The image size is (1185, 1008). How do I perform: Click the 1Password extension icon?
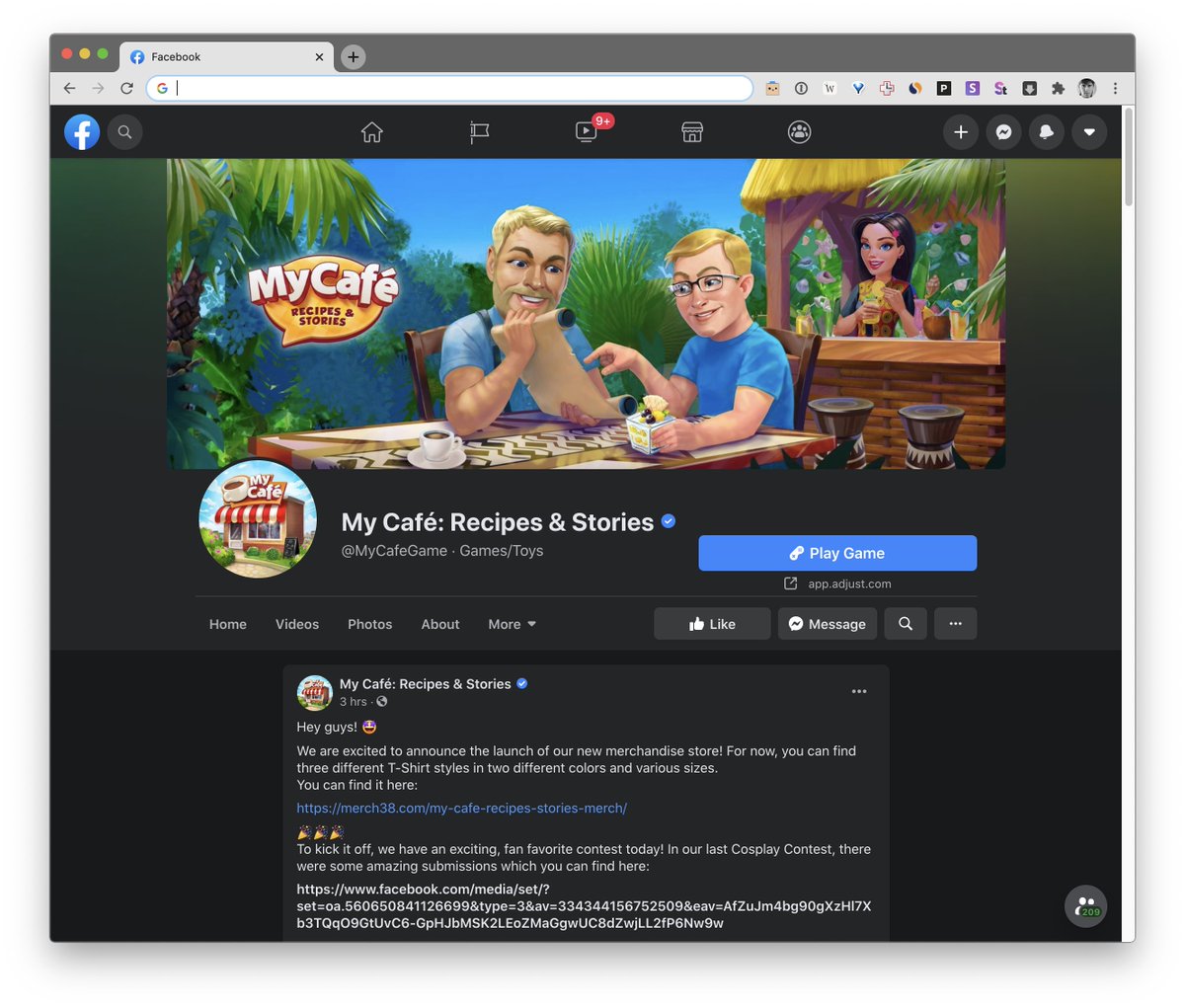click(x=801, y=88)
